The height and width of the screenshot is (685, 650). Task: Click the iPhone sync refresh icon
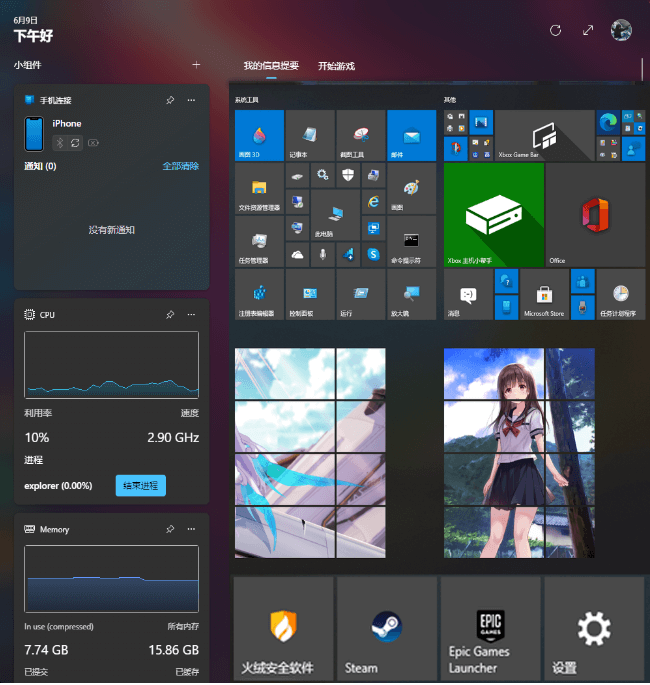(75, 143)
